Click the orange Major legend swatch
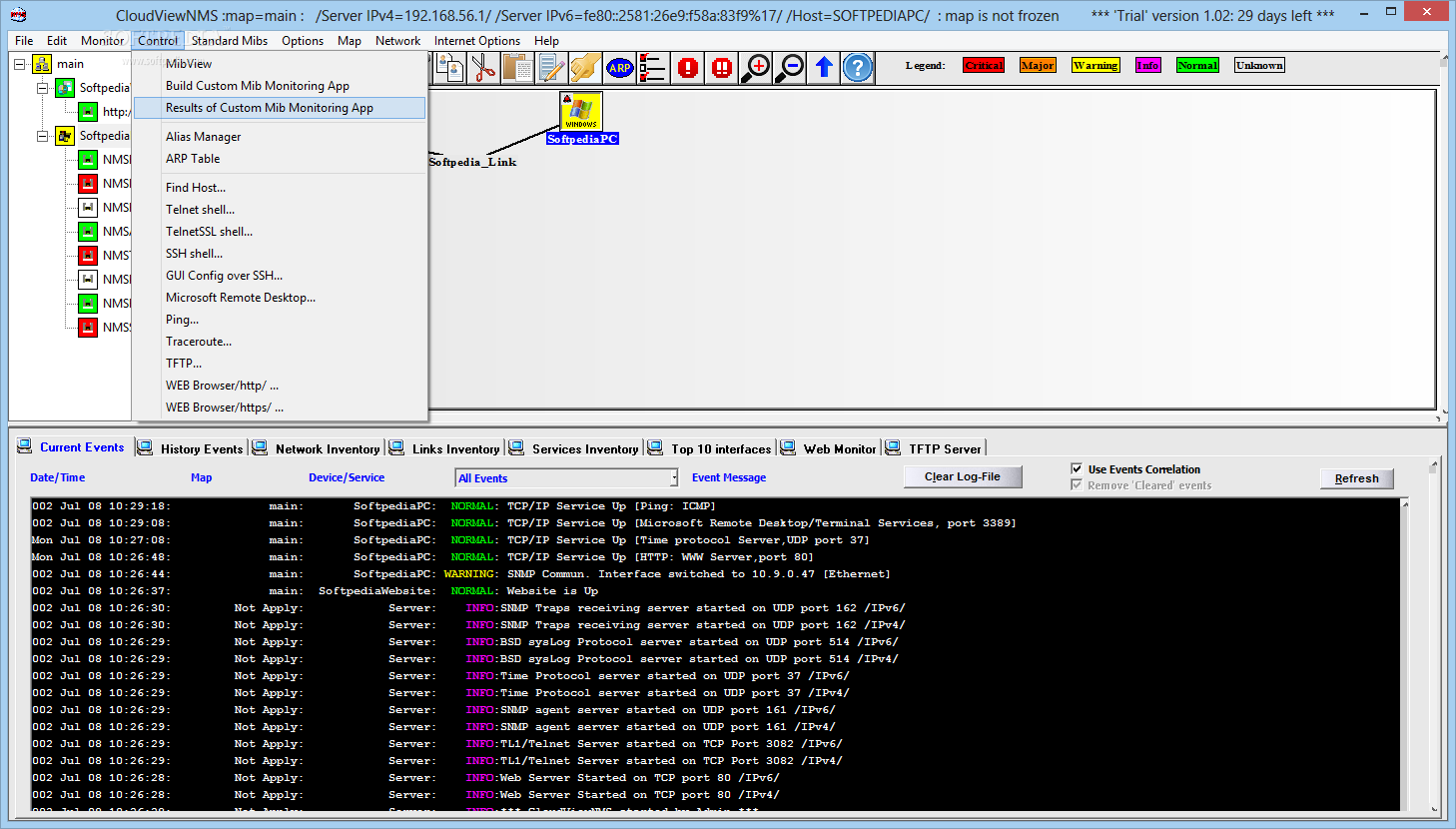Viewport: 1456px width, 829px height. [1038, 65]
